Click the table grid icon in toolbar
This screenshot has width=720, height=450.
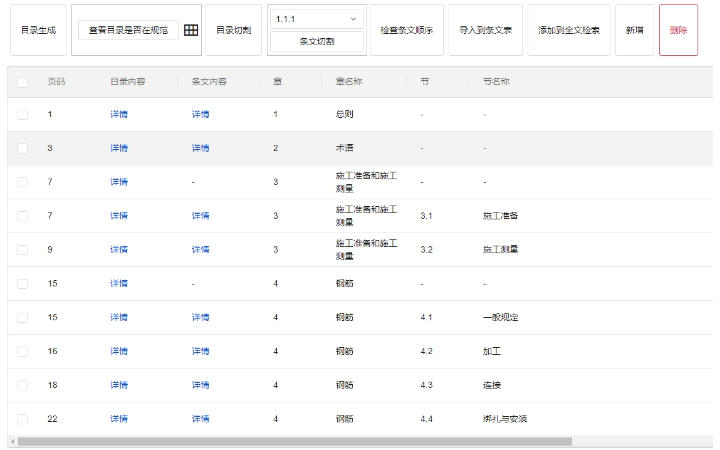[x=191, y=30]
